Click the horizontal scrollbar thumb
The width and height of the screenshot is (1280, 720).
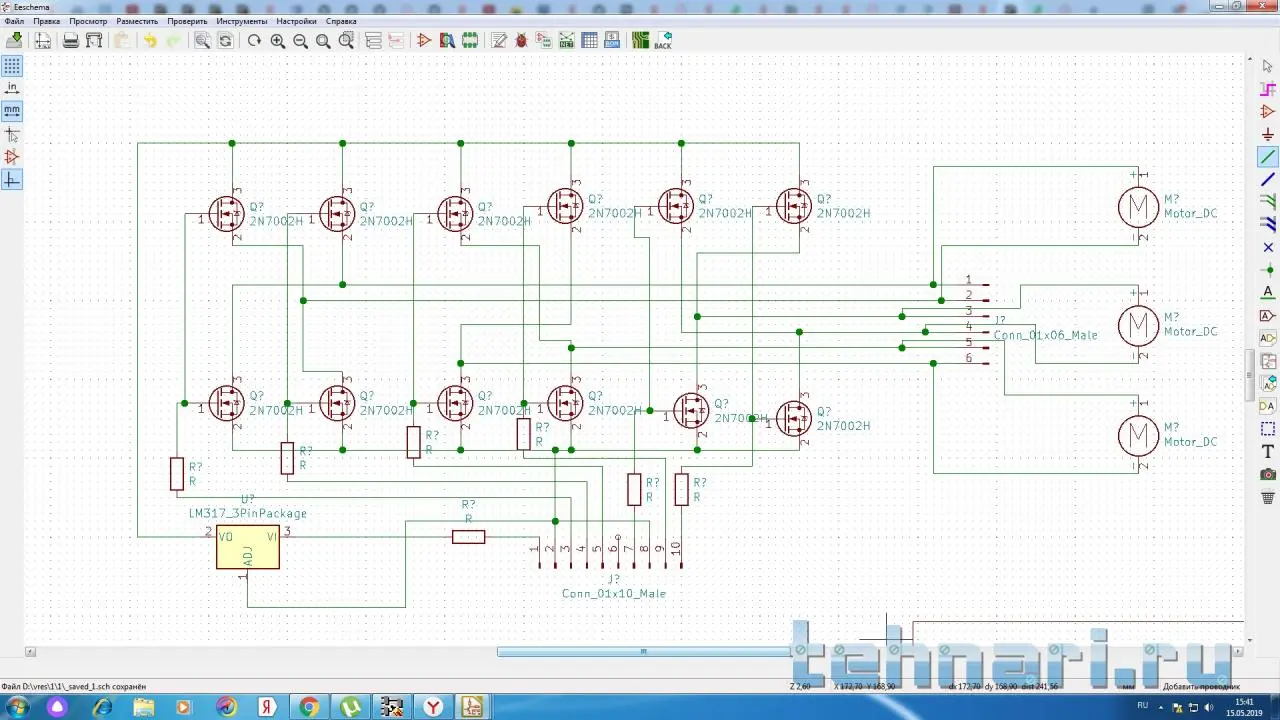pos(643,652)
